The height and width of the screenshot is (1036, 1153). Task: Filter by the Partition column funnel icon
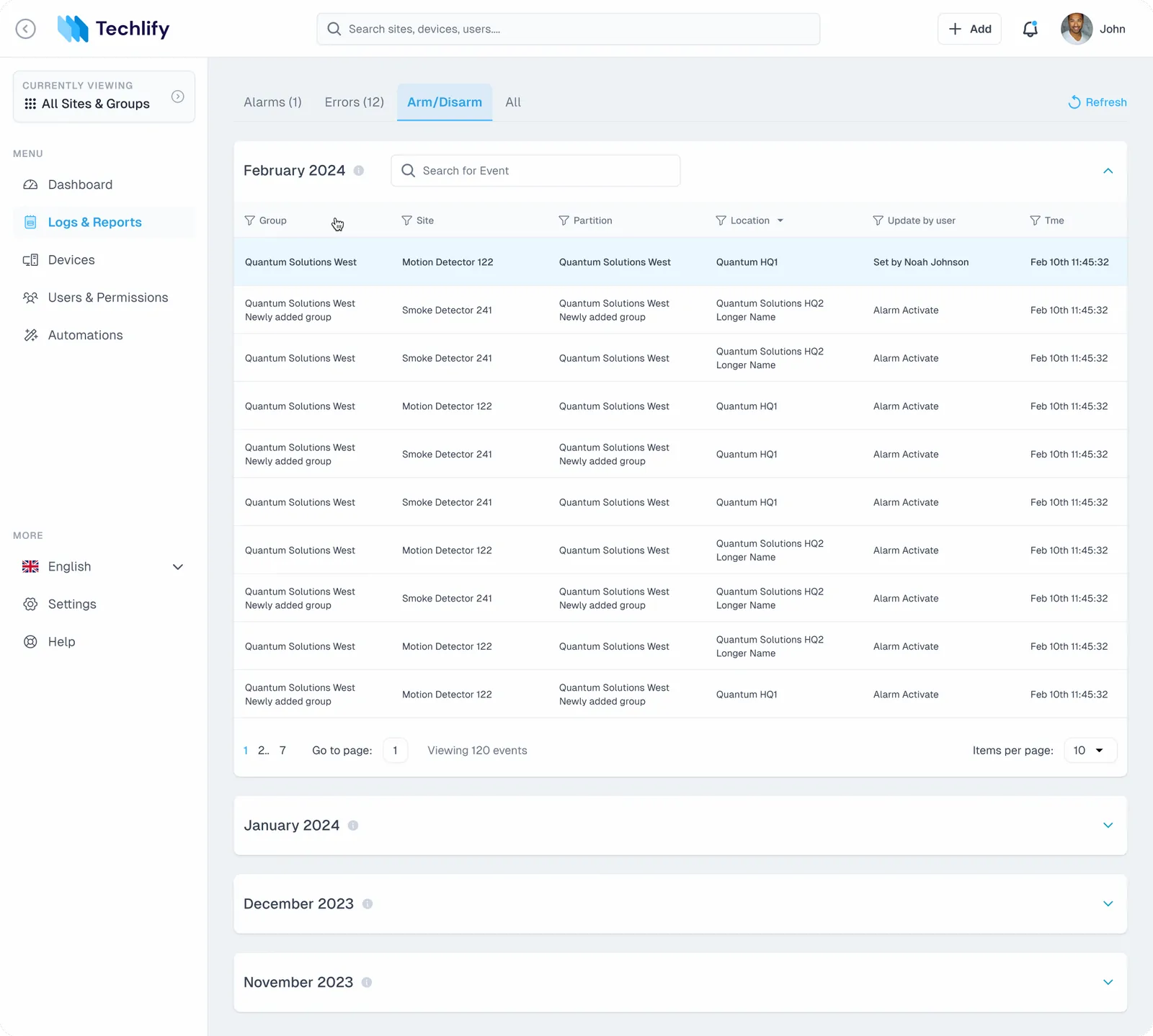[564, 220]
